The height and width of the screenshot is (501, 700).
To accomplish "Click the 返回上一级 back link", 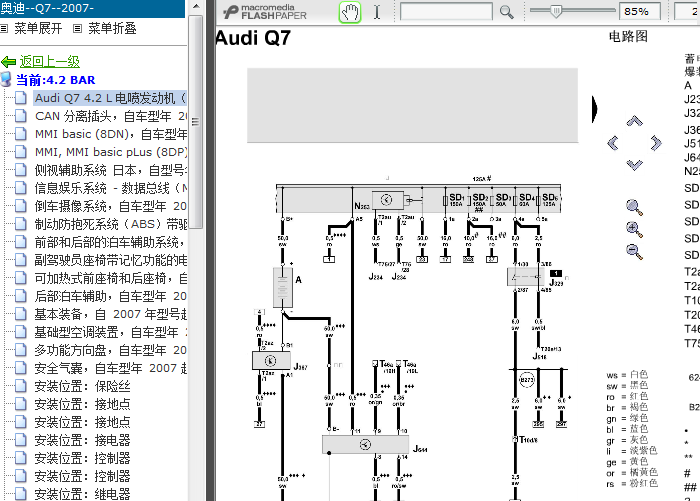I will click(50, 61).
